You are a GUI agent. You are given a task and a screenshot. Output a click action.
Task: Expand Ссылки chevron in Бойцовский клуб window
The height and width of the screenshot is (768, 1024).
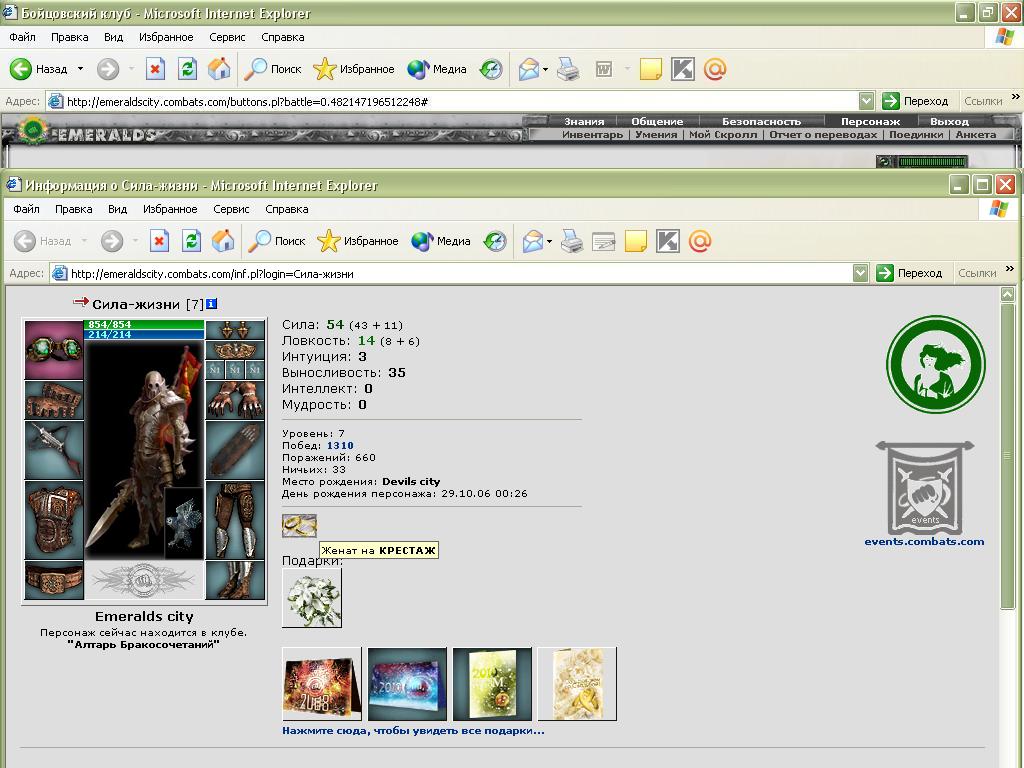pyautogui.click(x=1016, y=97)
